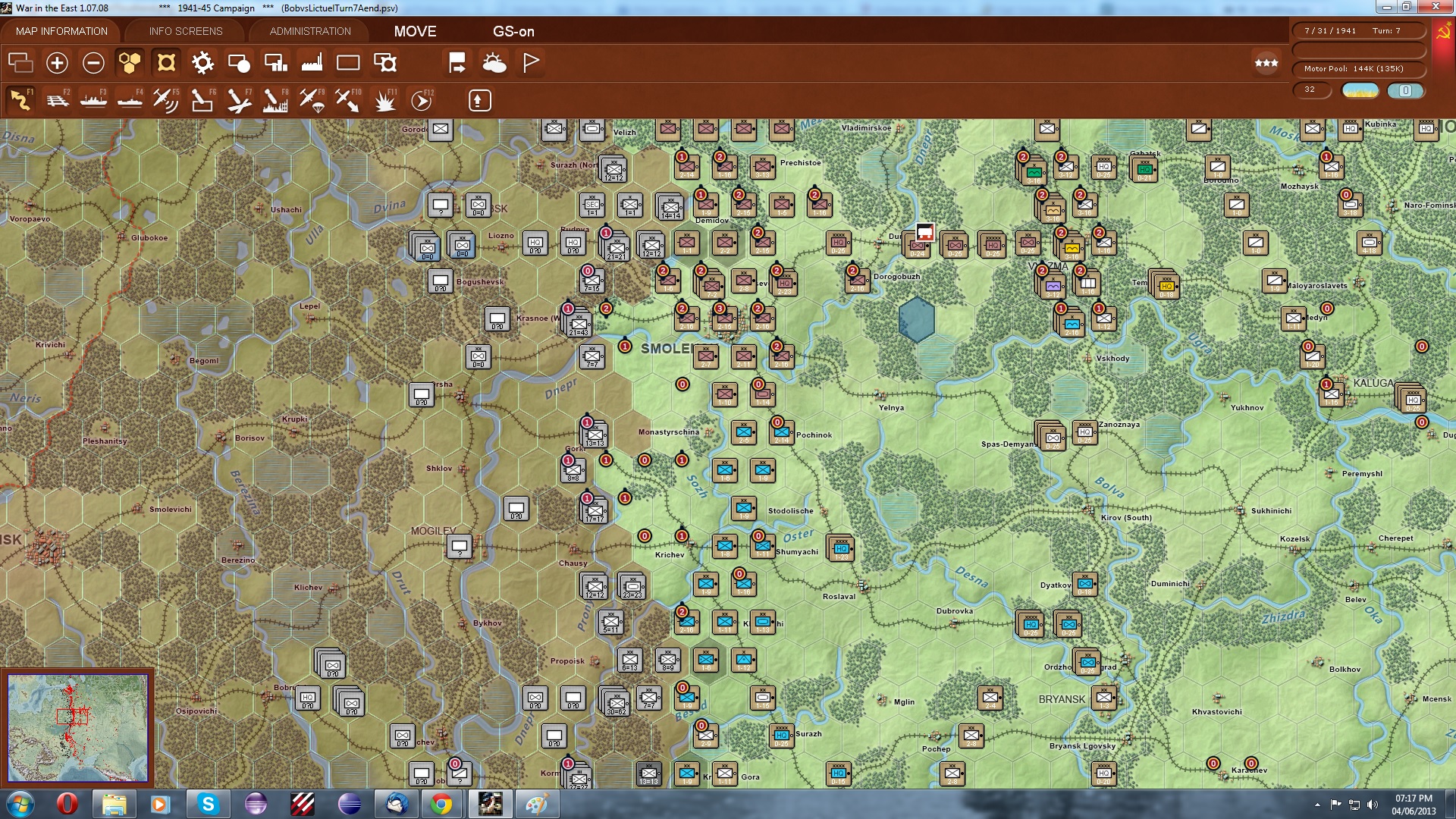Open the Windows Start button
This screenshot has width=1456, height=819.
point(20,804)
